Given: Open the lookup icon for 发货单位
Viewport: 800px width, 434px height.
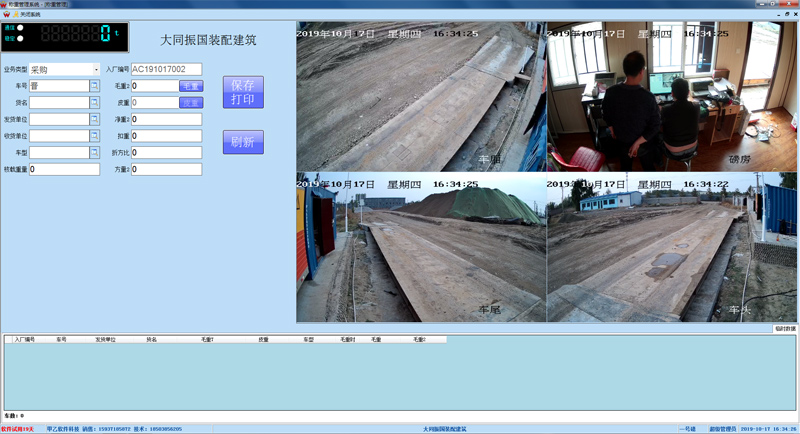Looking at the screenshot, I should [95, 119].
